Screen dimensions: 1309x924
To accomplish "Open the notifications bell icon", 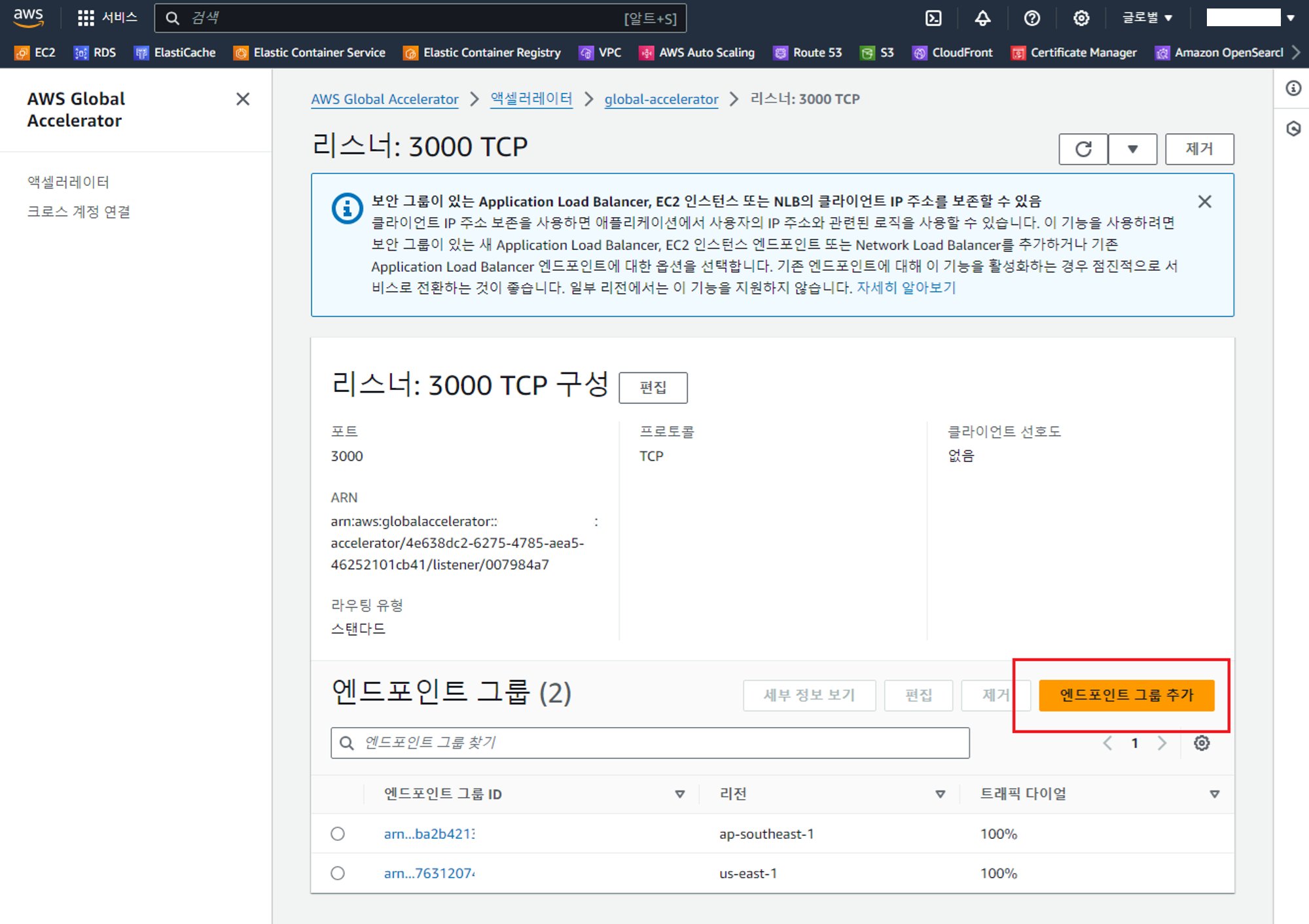I will point(982,18).
